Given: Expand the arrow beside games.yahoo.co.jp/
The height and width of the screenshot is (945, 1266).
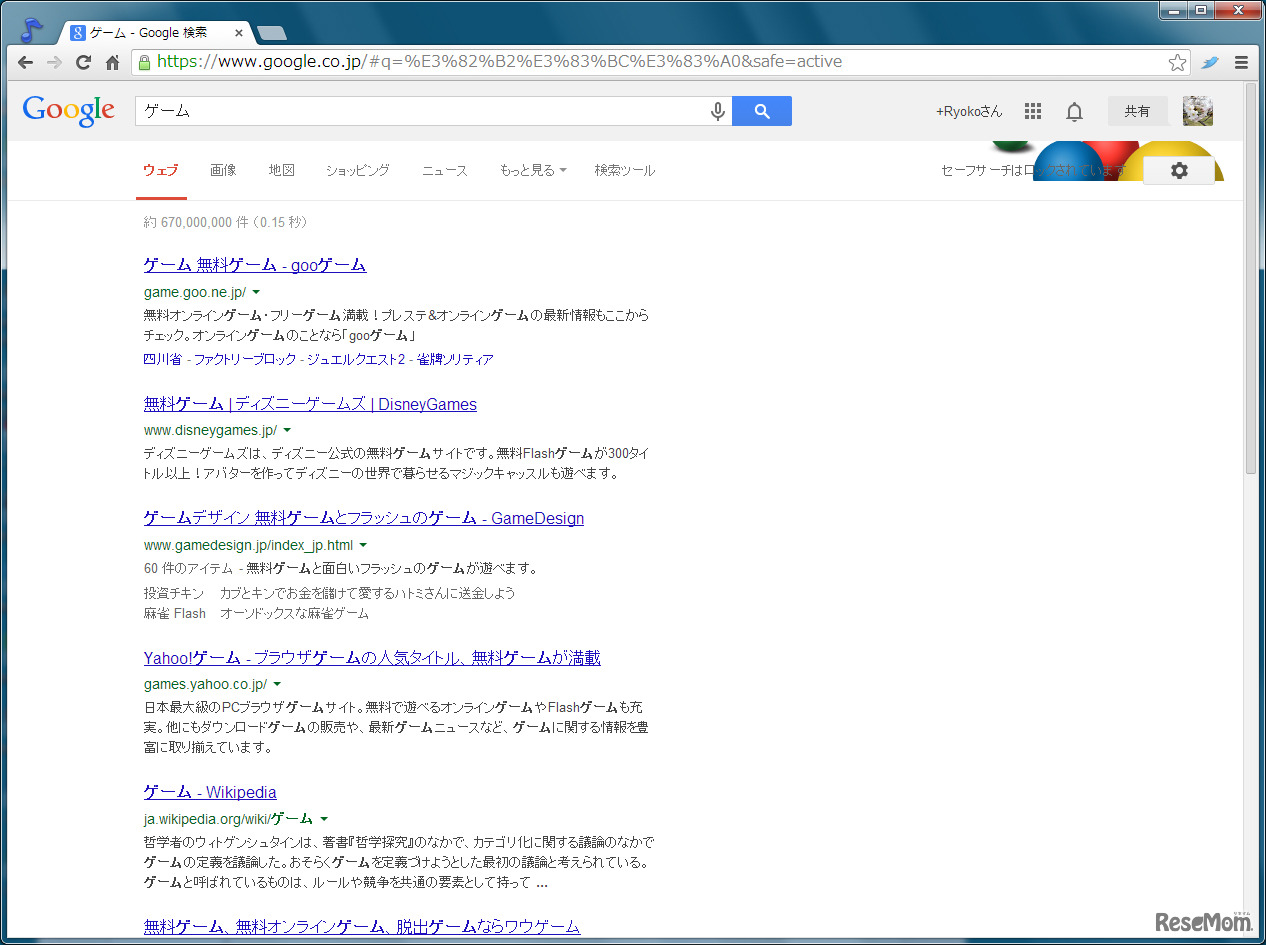Looking at the screenshot, I should (277, 684).
